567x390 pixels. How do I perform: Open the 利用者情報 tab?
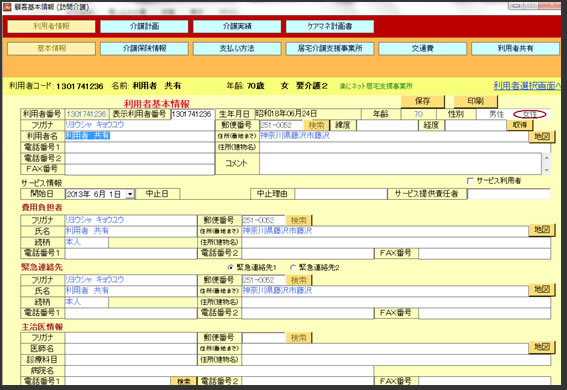(x=51, y=26)
